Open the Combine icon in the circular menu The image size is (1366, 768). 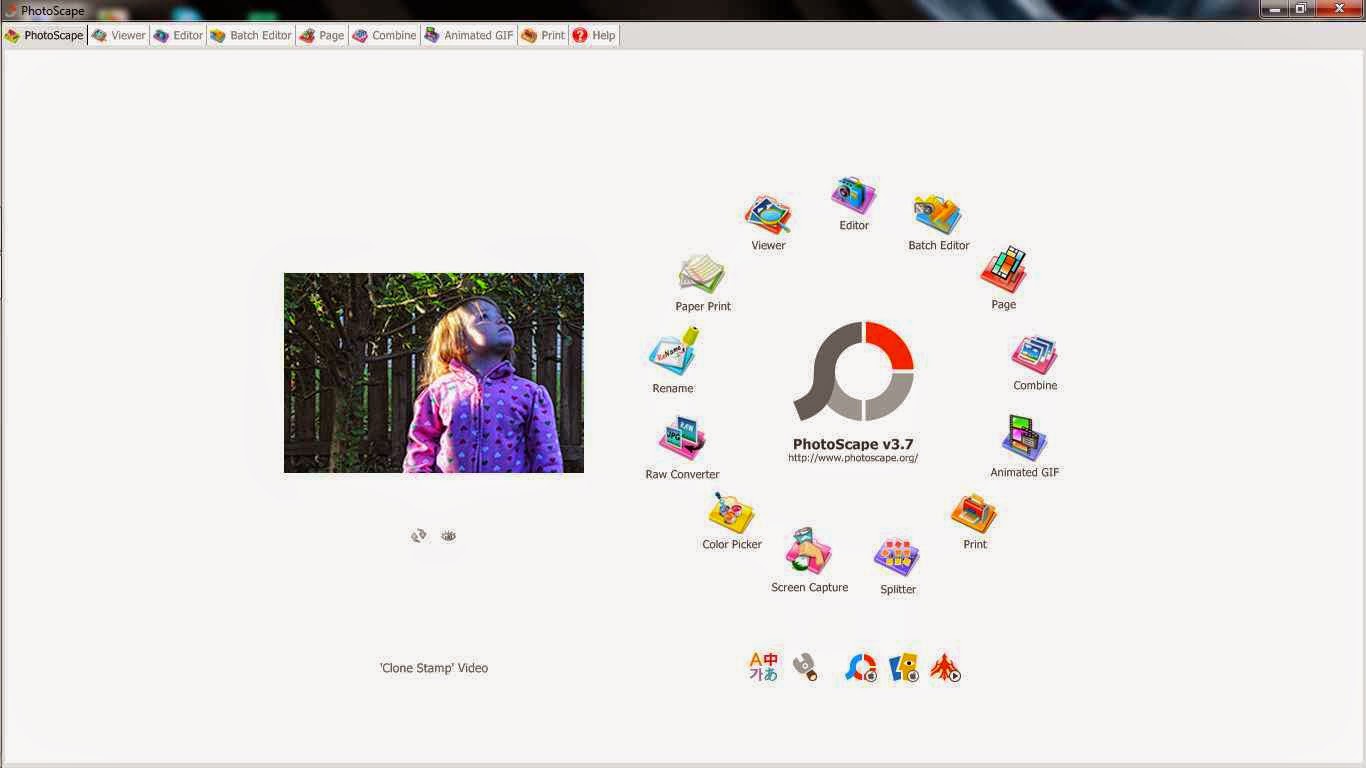point(1034,355)
